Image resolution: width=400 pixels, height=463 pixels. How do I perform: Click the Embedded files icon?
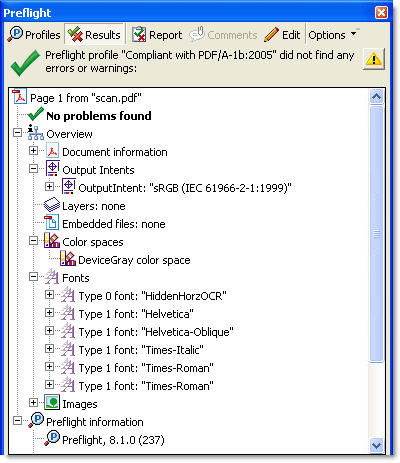coord(52,223)
